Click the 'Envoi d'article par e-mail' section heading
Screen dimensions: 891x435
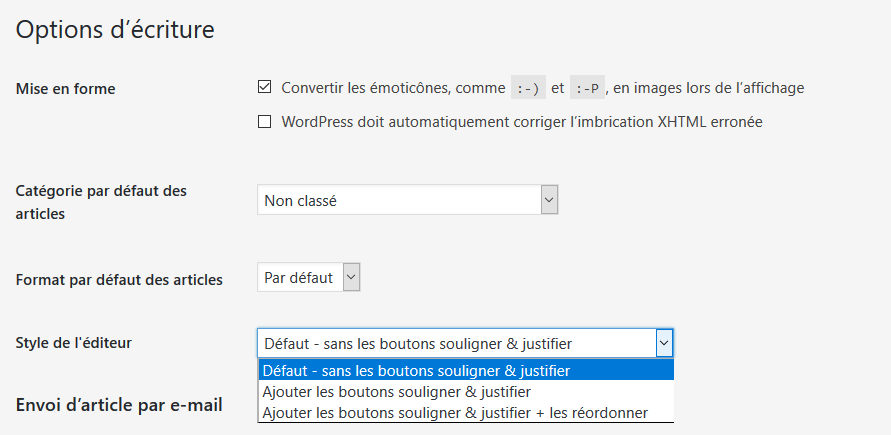(x=119, y=405)
